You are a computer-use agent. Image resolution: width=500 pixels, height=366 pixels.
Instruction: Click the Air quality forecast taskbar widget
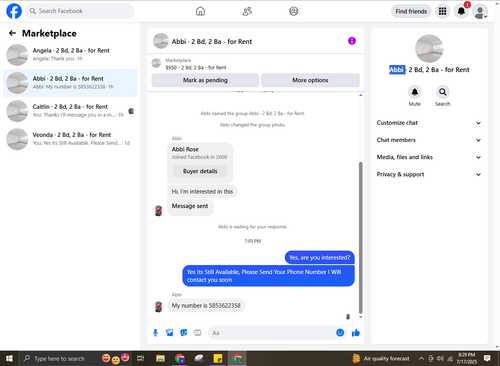coord(381,359)
